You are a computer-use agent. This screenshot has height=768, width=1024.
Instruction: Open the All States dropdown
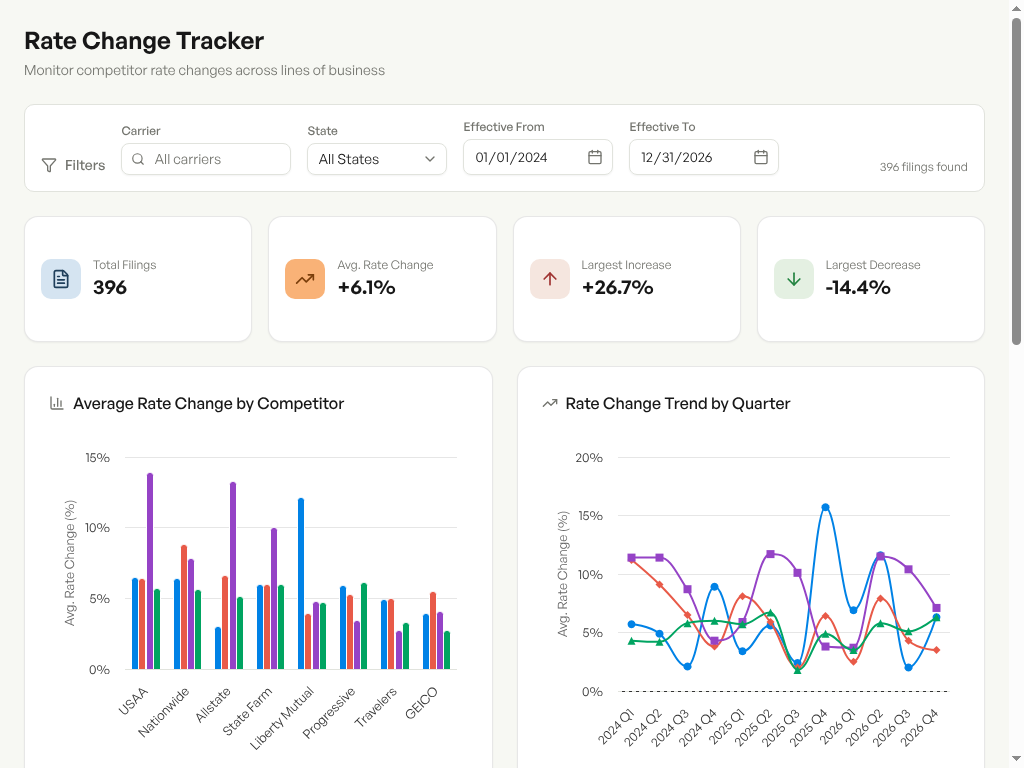[x=377, y=159]
